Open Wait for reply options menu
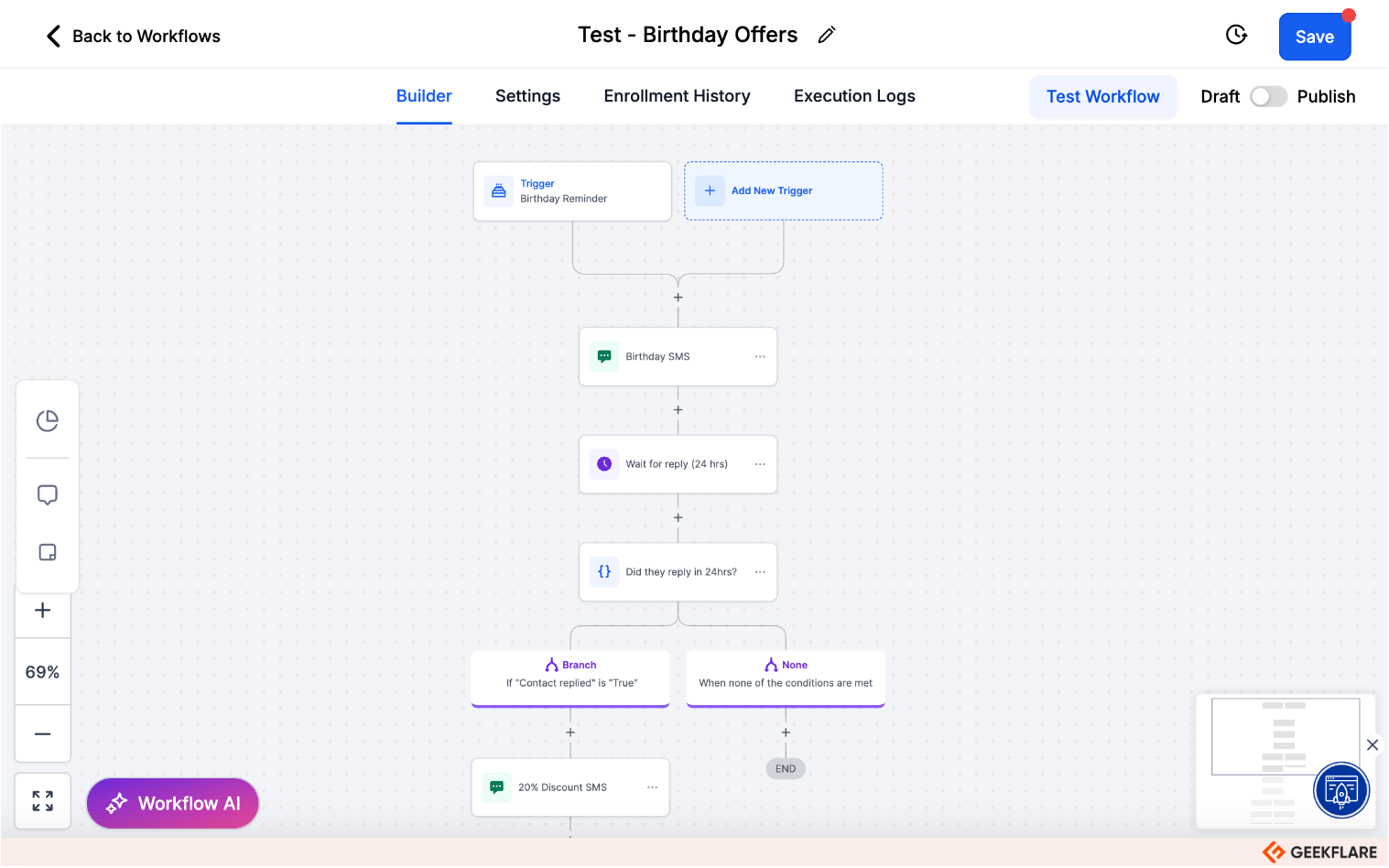Viewport: 1389px width, 868px height. [x=759, y=464]
